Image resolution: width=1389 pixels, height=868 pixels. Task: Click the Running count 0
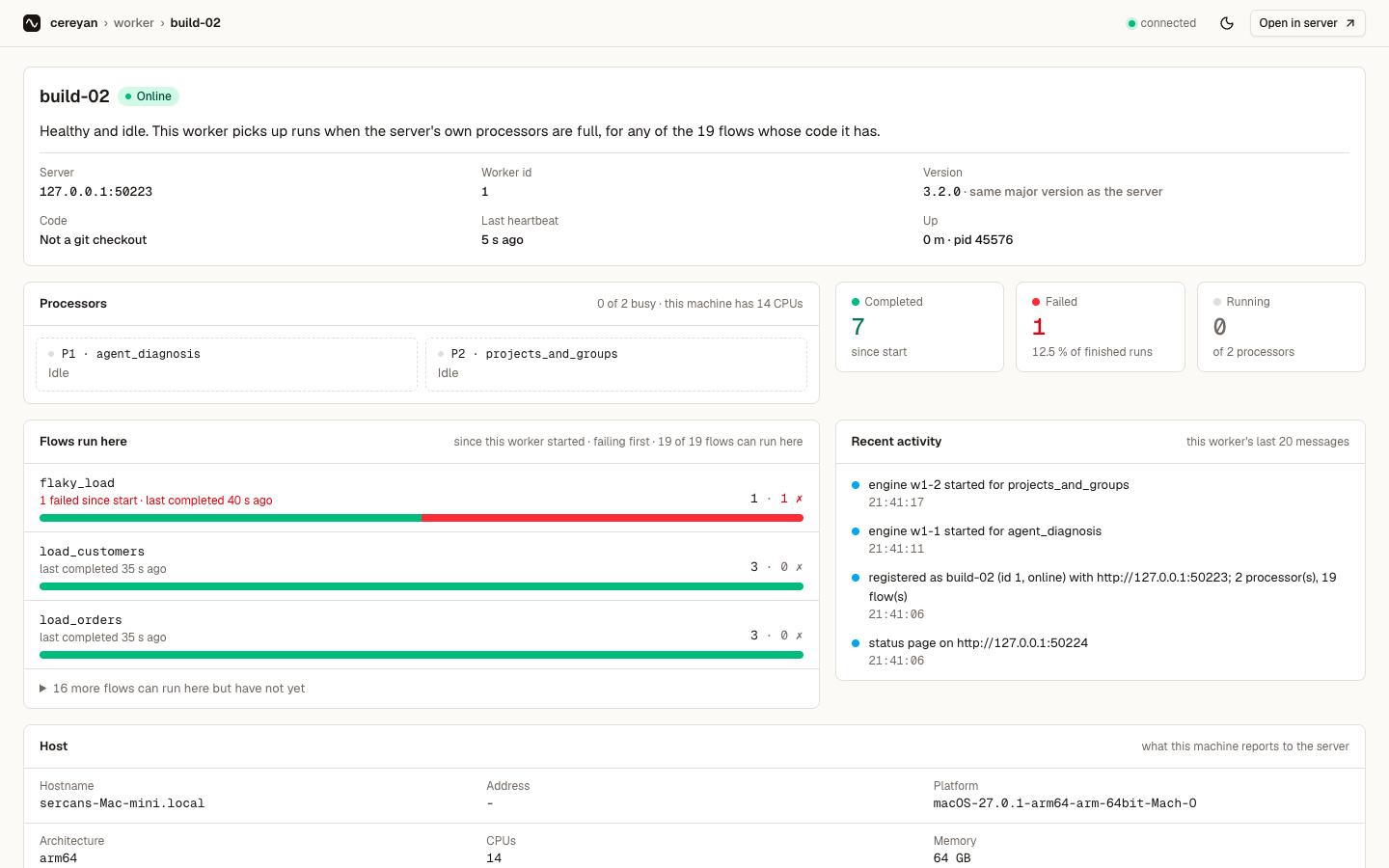click(1220, 327)
